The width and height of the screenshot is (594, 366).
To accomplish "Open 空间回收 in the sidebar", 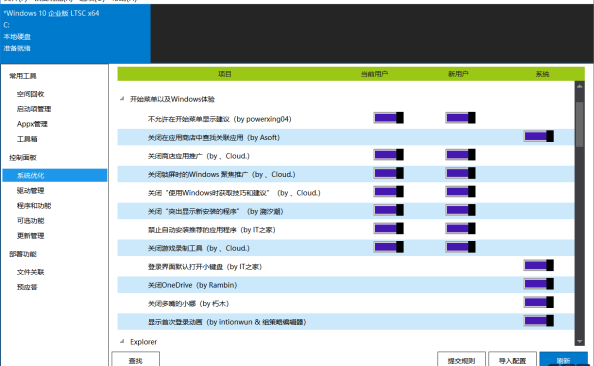I will click(31, 94).
